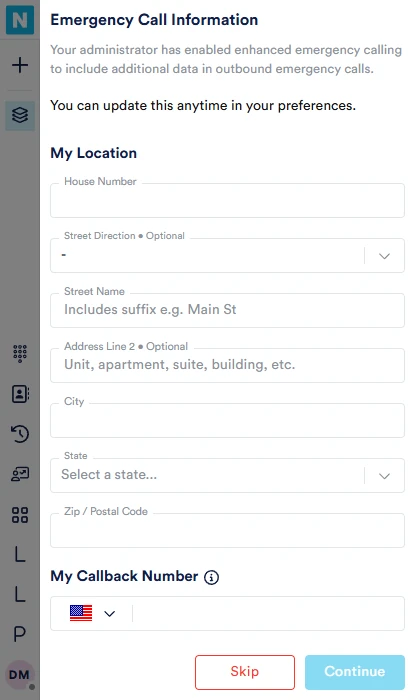The height and width of the screenshot is (700, 415).
Task: Open the call history clock icon
Action: pos(20,433)
